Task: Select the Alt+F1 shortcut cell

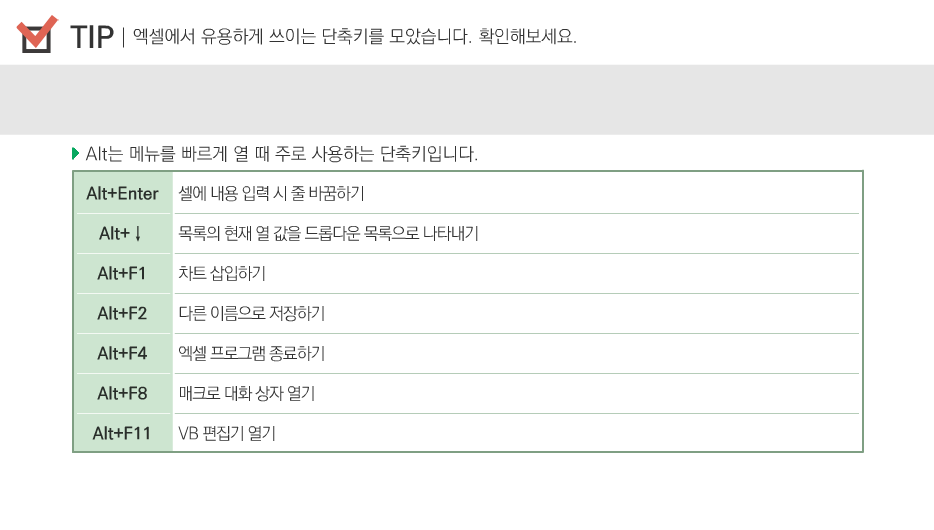Action: tap(123, 273)
